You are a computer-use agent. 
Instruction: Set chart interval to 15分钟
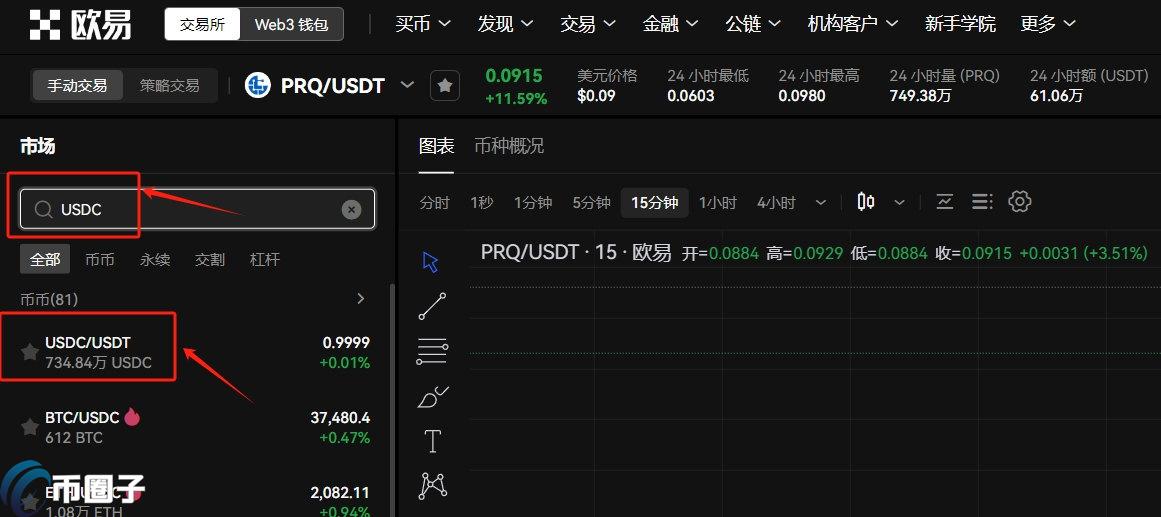[x=655, y=202]
